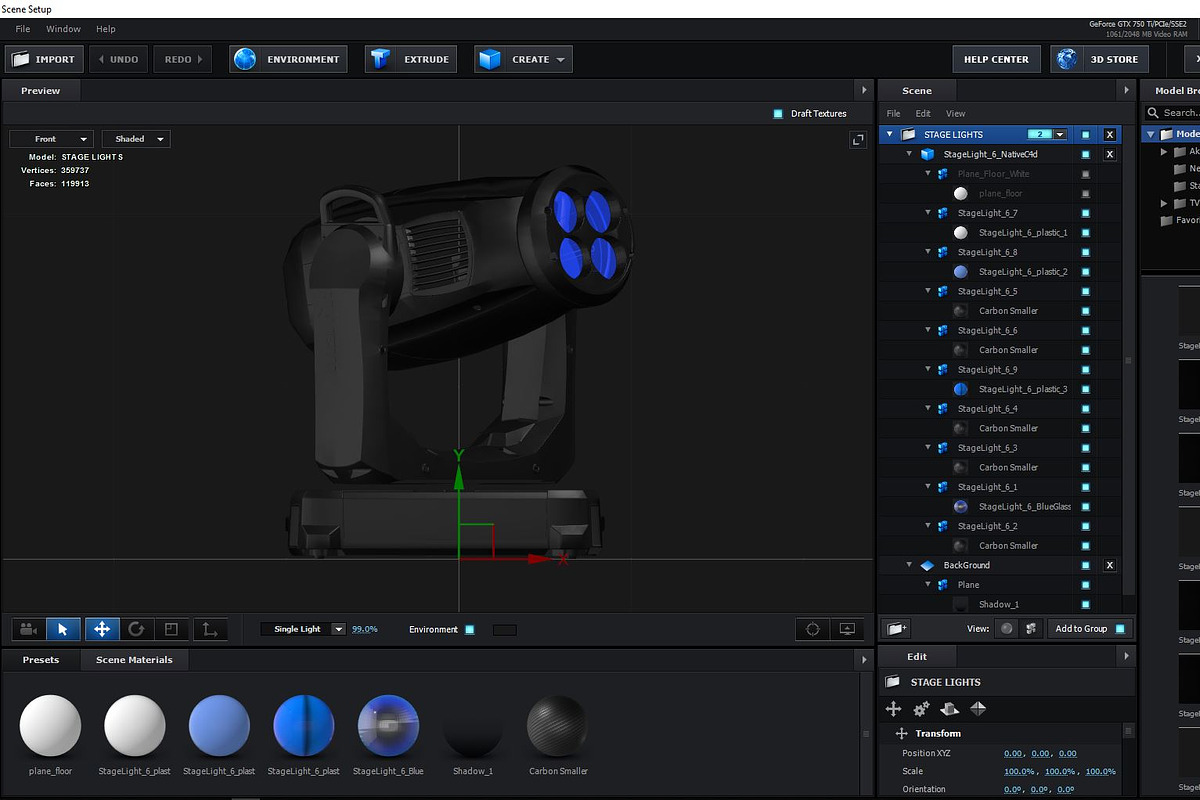
Task: Remove the STAGE LIGHTS group with its X
Action: tap(1109, 135)
